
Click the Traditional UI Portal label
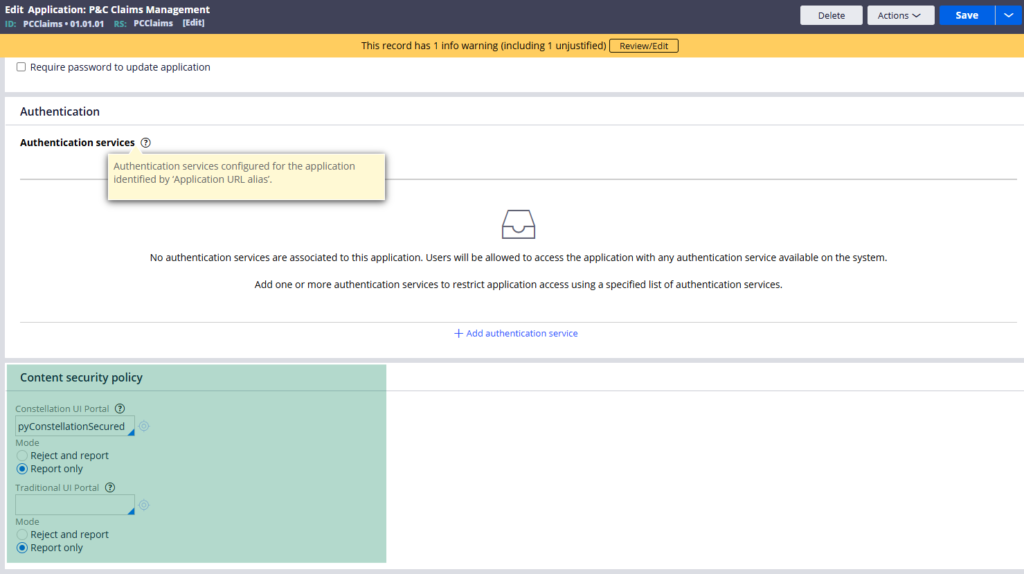pyautogui.click(x=57, y=488)
